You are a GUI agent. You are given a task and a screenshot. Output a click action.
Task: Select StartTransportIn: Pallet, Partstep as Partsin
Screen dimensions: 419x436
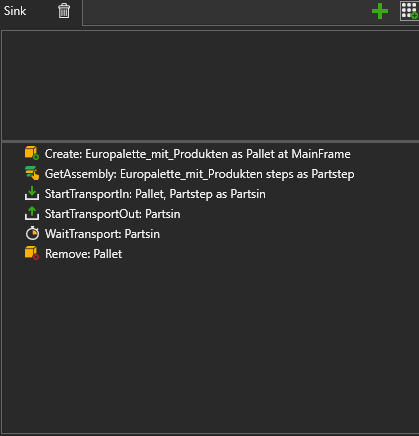[155, 194]
